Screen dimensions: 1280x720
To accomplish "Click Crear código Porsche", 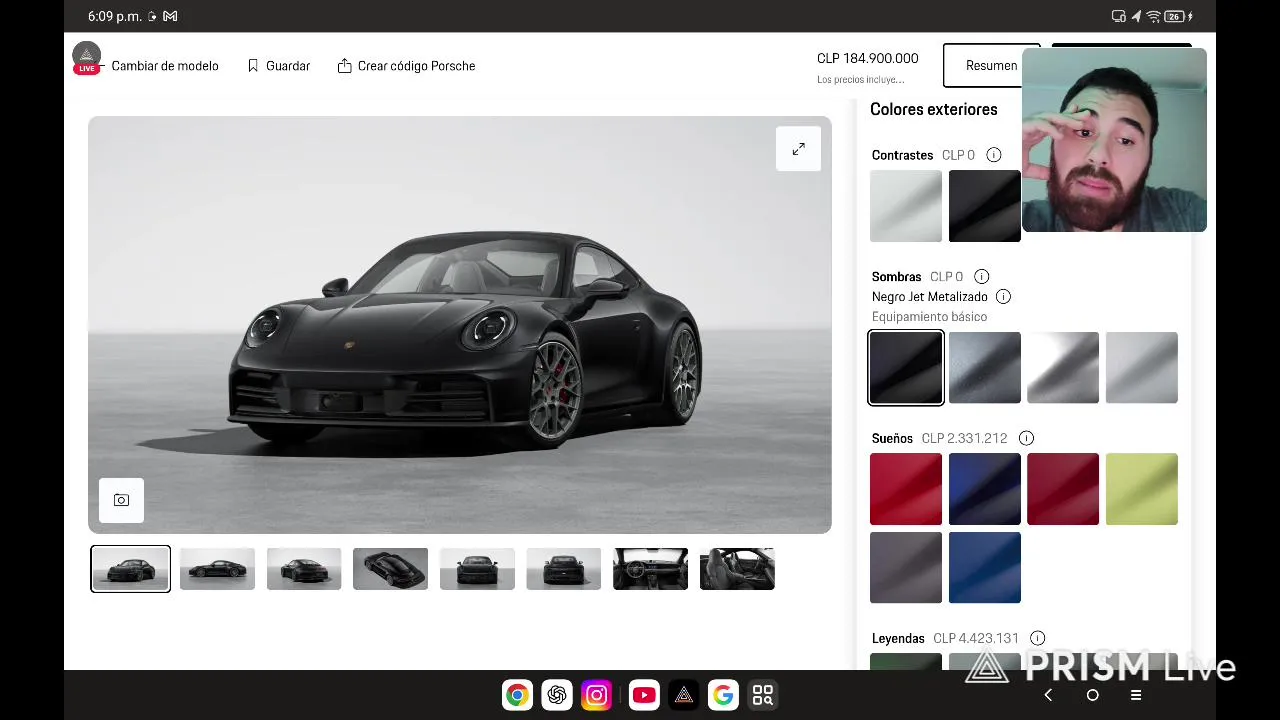I will 416,66.
